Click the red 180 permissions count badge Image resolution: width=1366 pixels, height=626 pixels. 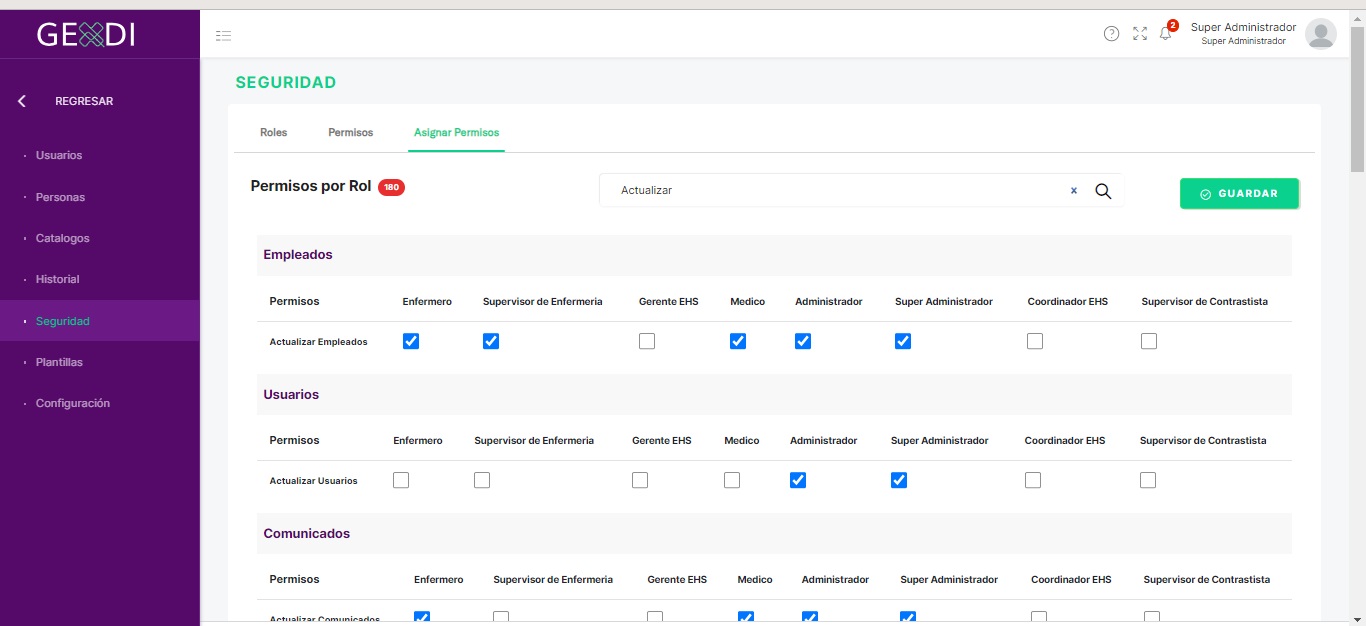[x=391, y=187]
